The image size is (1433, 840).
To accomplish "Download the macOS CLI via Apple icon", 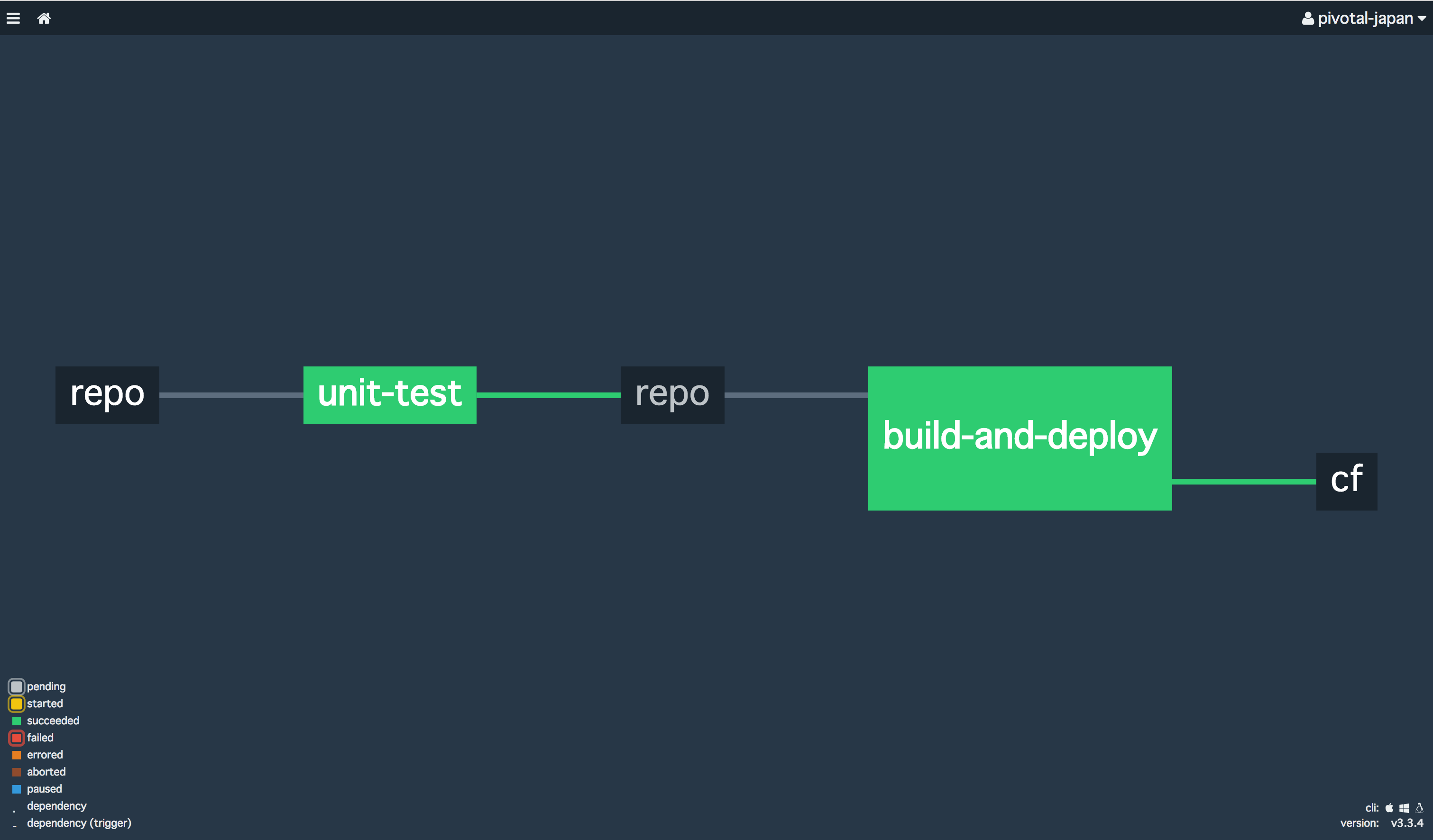I will 1389,808.
